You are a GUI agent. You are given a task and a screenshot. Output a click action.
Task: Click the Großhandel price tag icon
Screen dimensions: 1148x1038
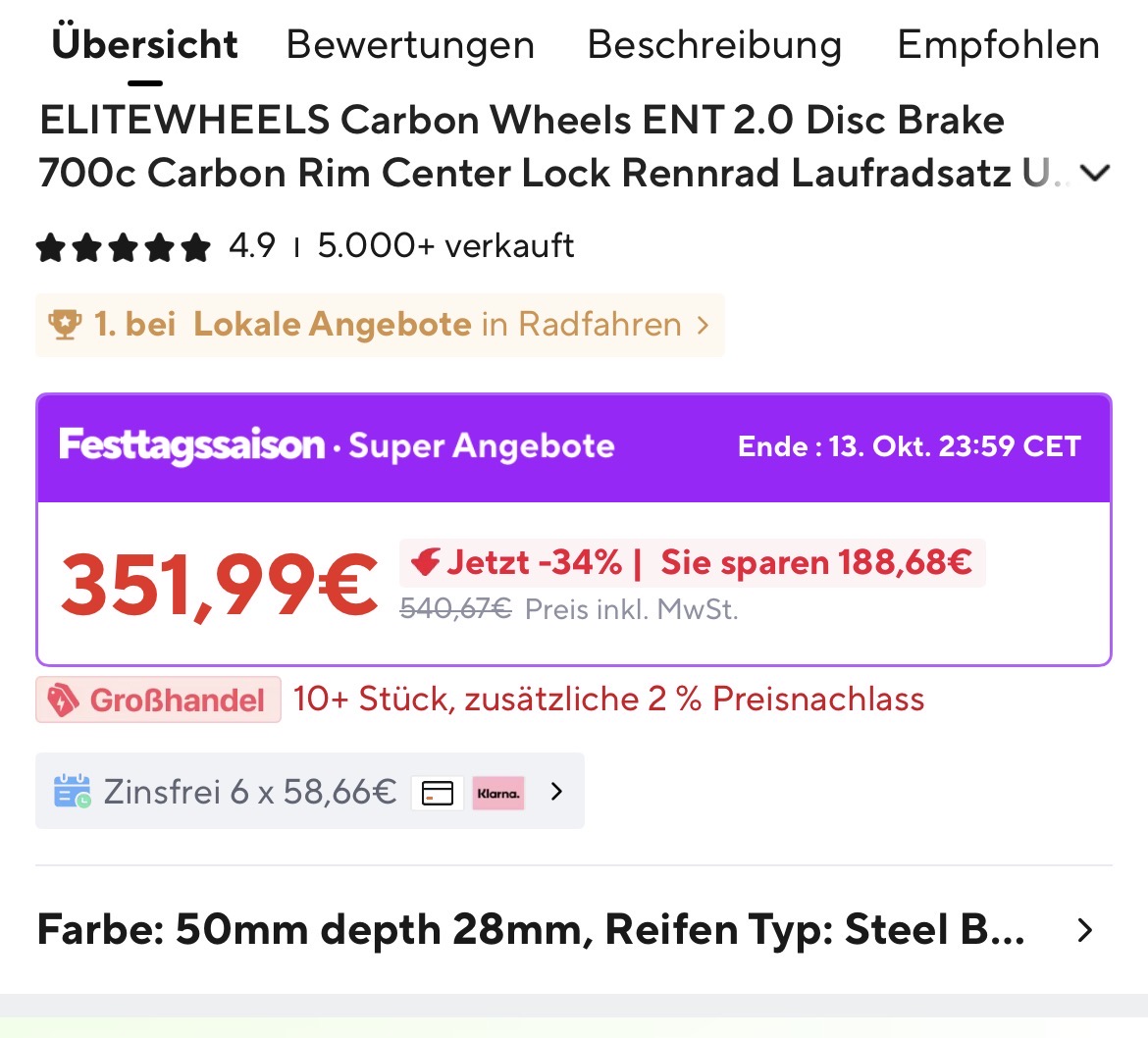[x=63, y=701]
